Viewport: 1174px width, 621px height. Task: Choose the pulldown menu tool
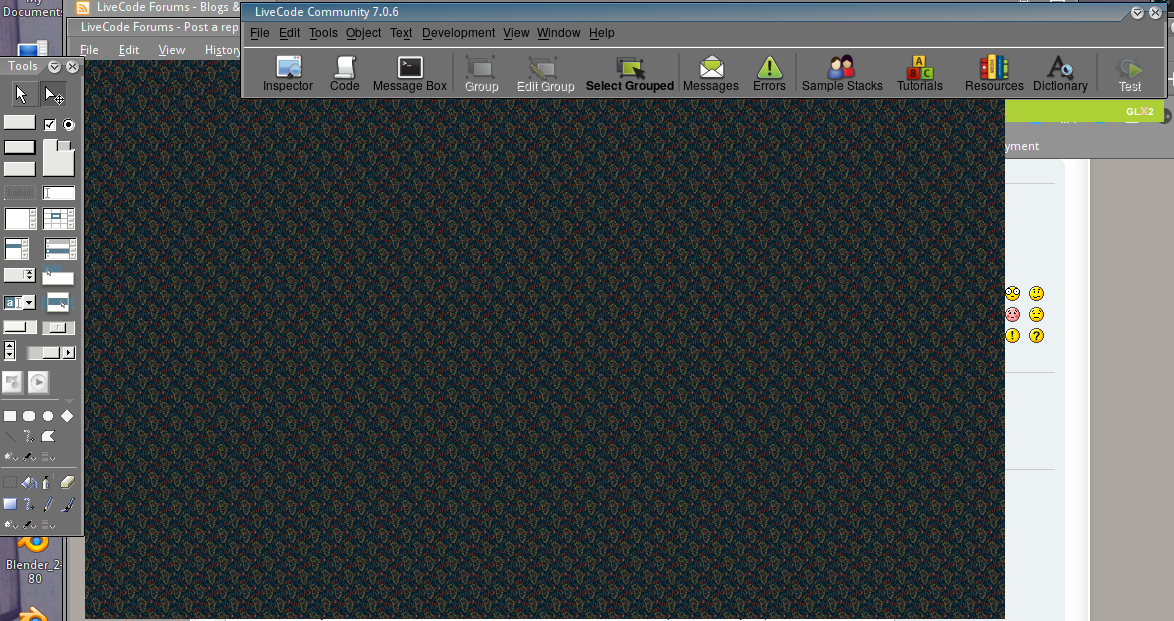pos(58,275)
